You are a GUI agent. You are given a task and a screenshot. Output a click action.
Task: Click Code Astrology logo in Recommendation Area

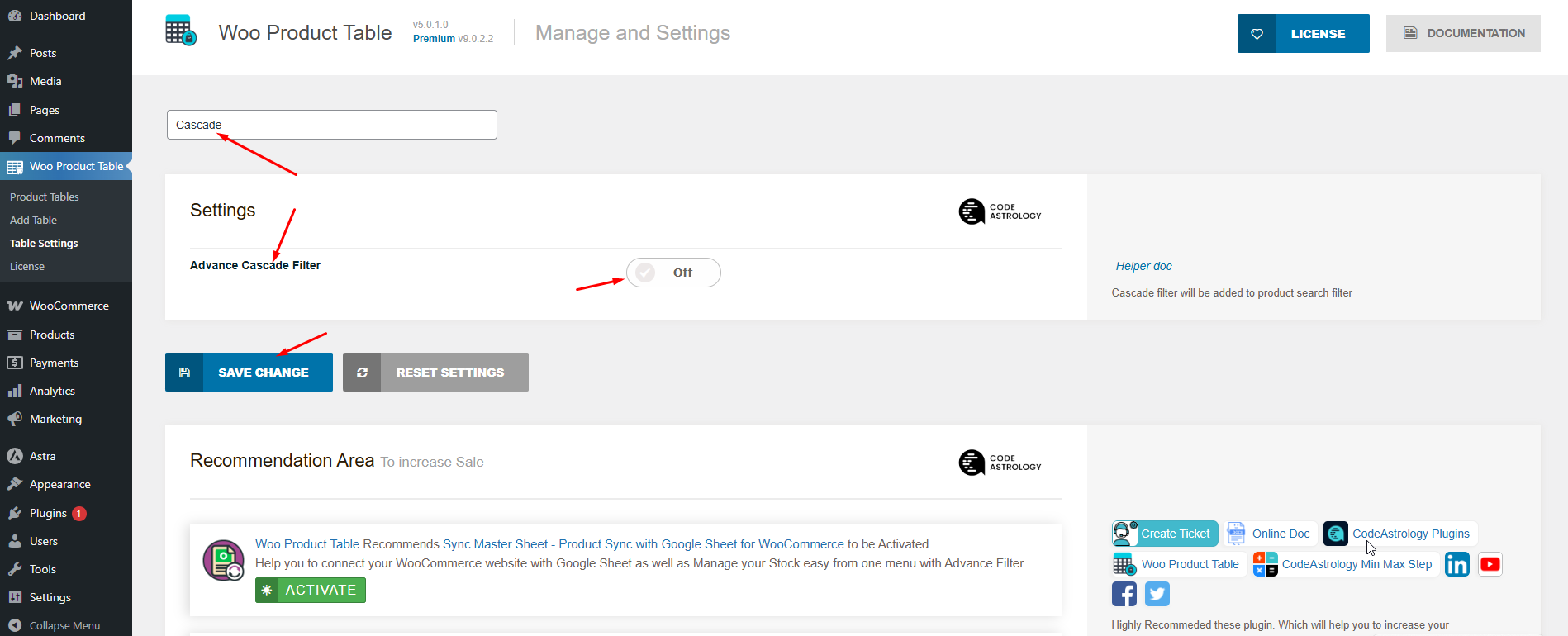1000,463
